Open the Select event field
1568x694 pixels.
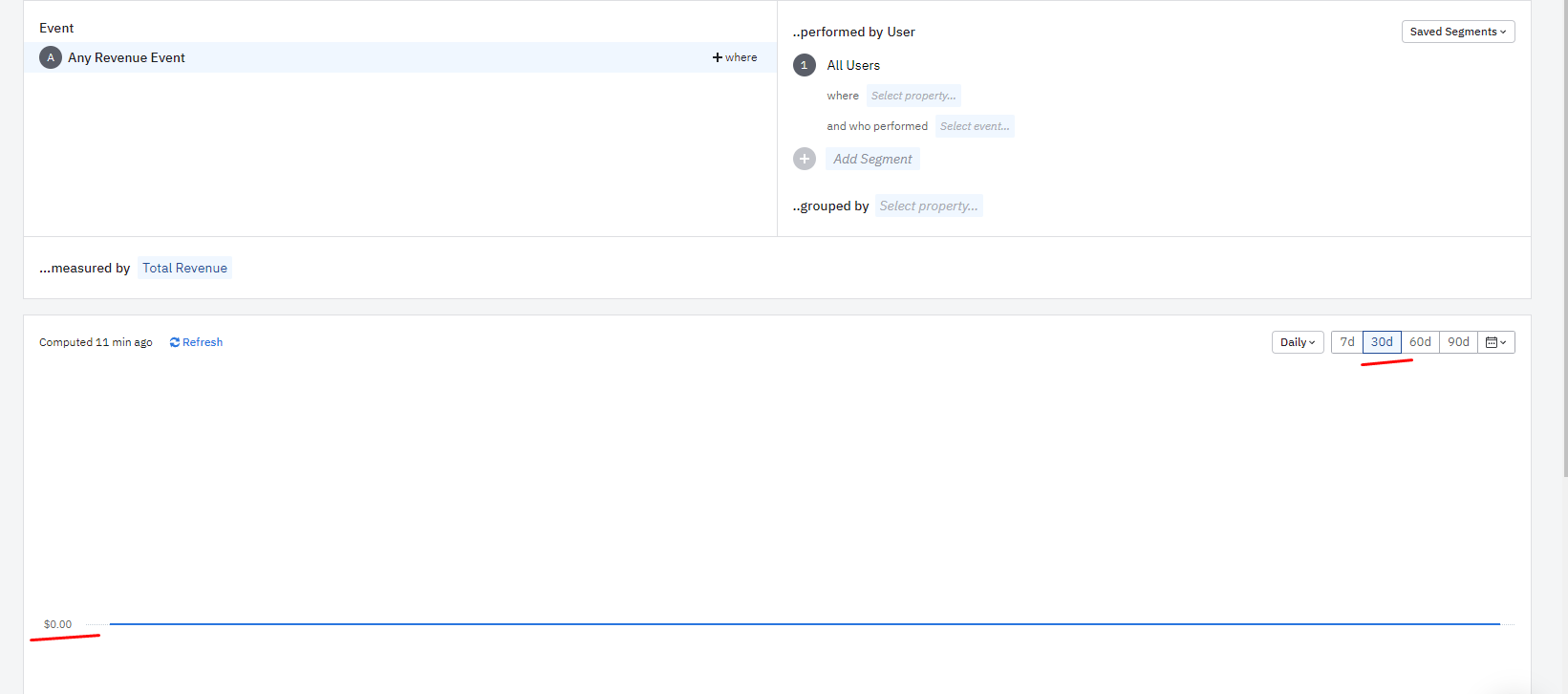(x=975, y=126)
